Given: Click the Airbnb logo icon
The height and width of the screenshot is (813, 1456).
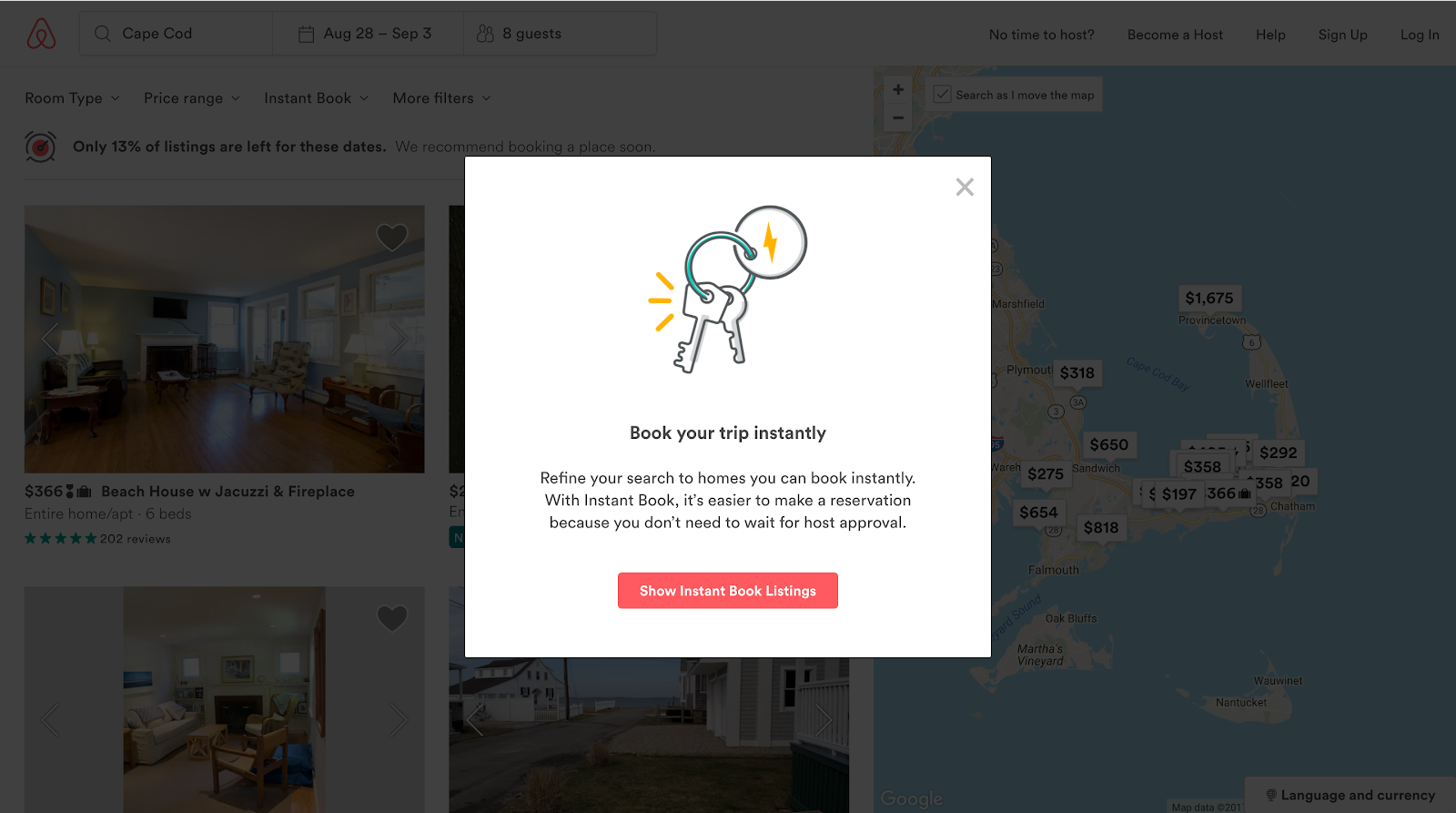Looking at the screenshot, I should pos(41,34).
